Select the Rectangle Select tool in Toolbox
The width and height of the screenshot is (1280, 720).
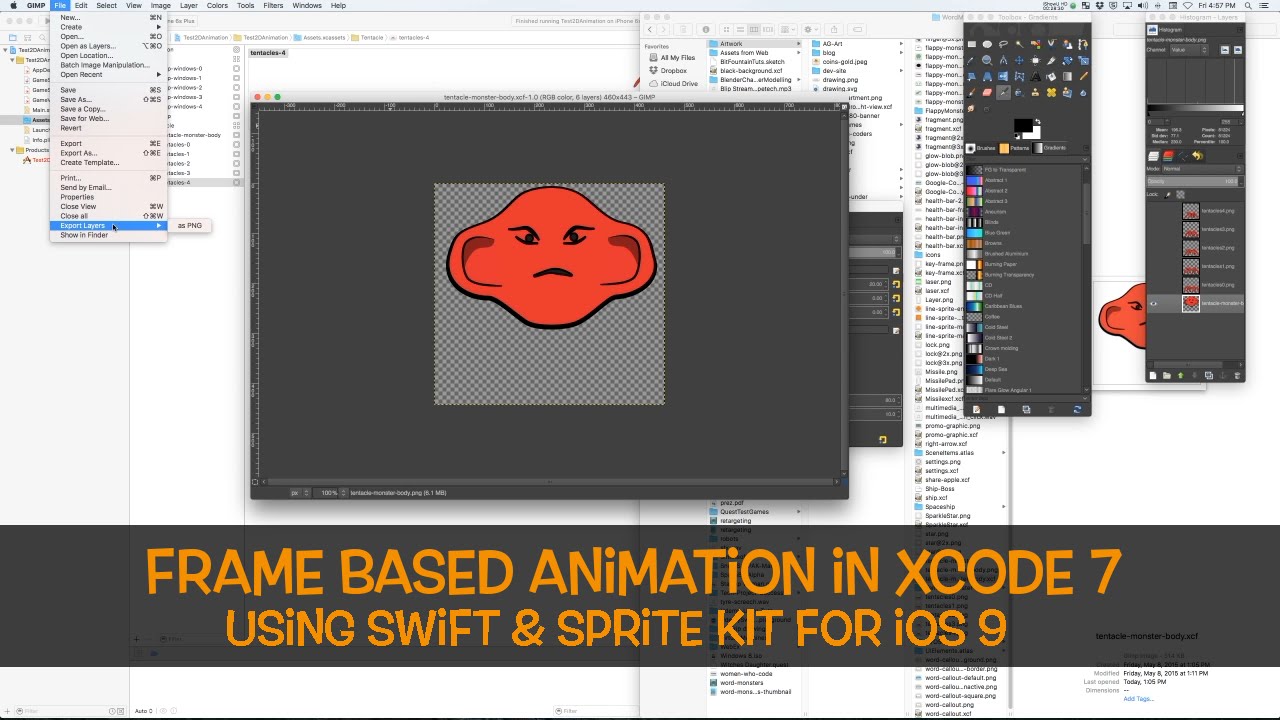pos(972,44)
